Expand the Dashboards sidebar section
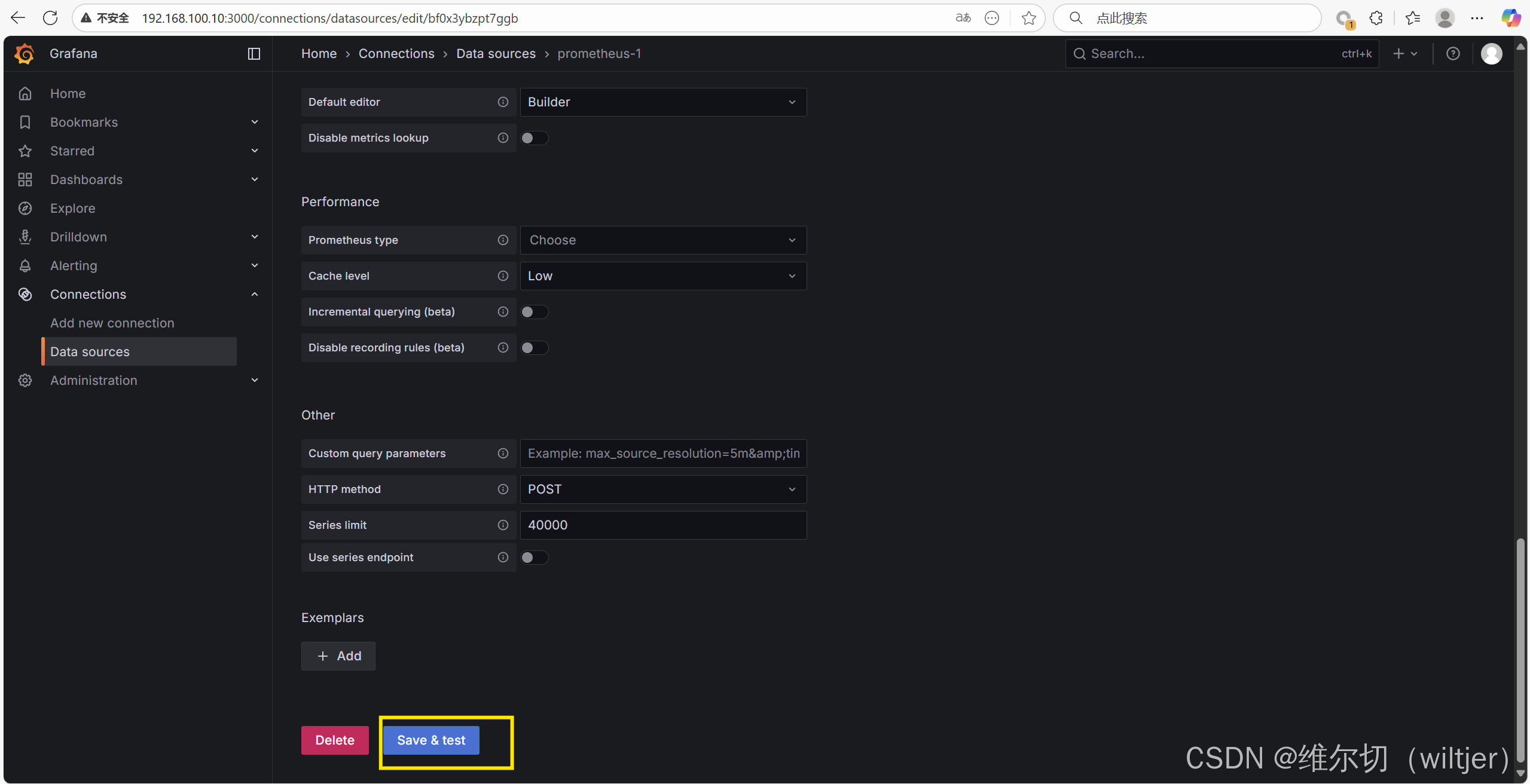 (x=255, y=179)
